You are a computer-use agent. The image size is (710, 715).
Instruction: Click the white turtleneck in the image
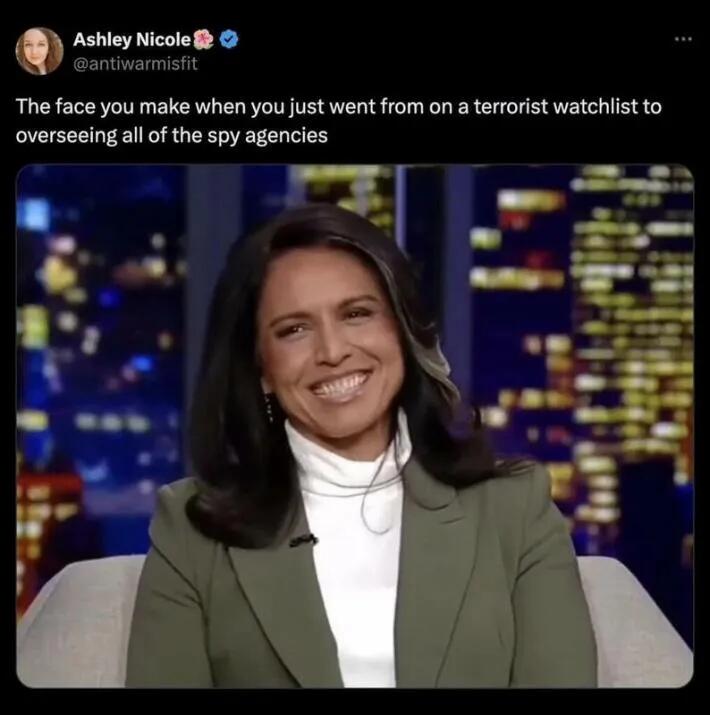pyautogui.click(x=351, y=547)
